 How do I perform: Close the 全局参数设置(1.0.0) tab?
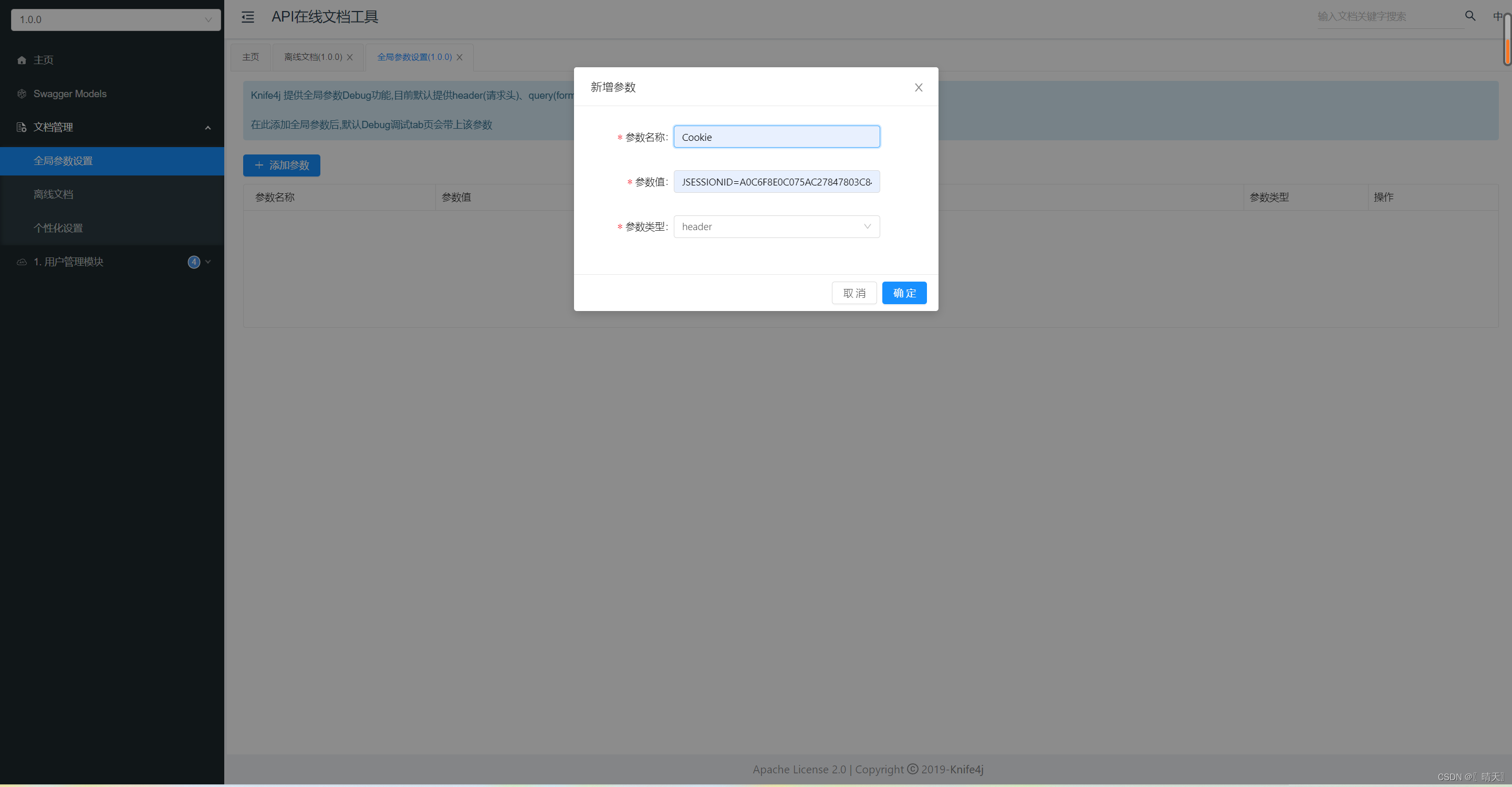(460, 57)
